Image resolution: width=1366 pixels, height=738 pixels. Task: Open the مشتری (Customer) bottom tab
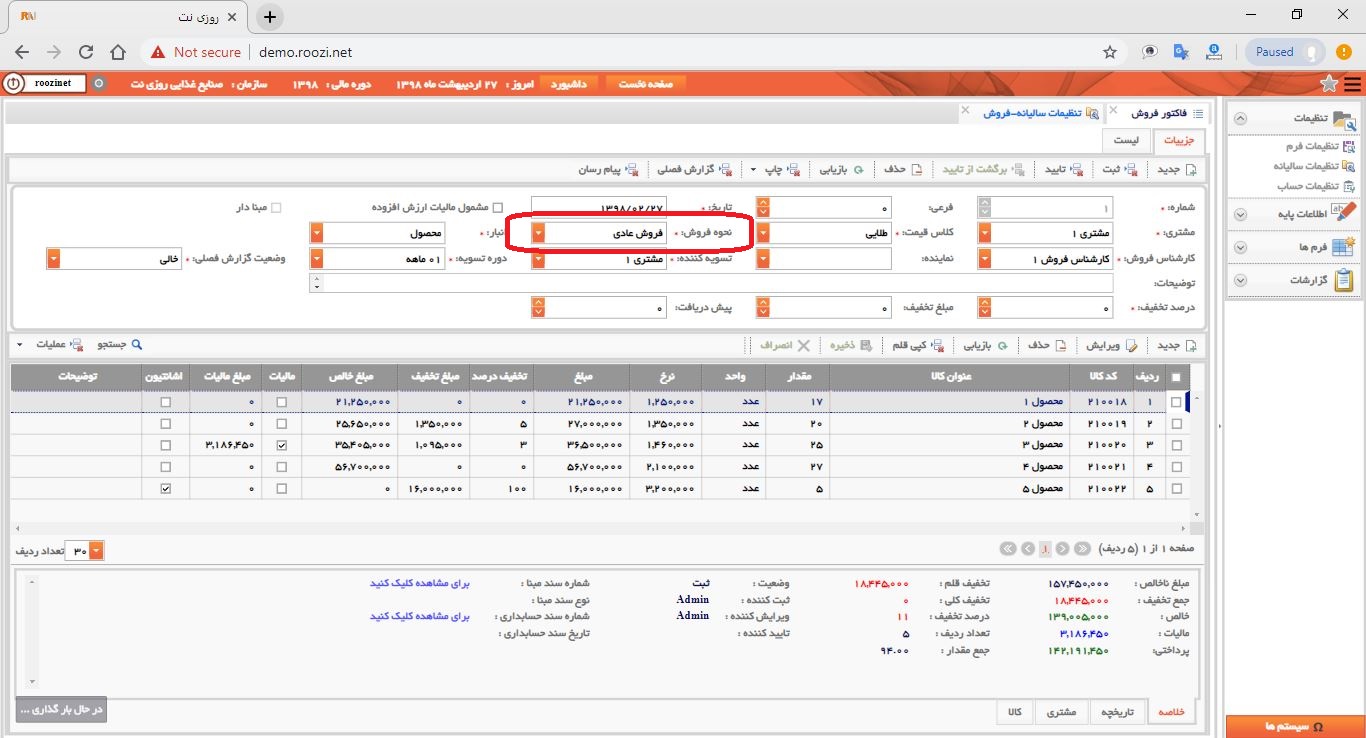[1062, 712]
